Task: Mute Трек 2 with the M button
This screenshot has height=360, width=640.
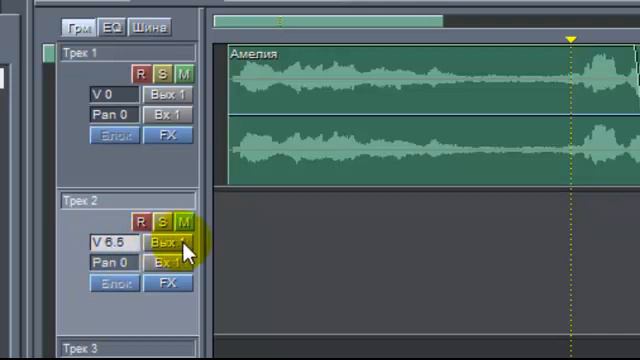Action: pos(184,222)
